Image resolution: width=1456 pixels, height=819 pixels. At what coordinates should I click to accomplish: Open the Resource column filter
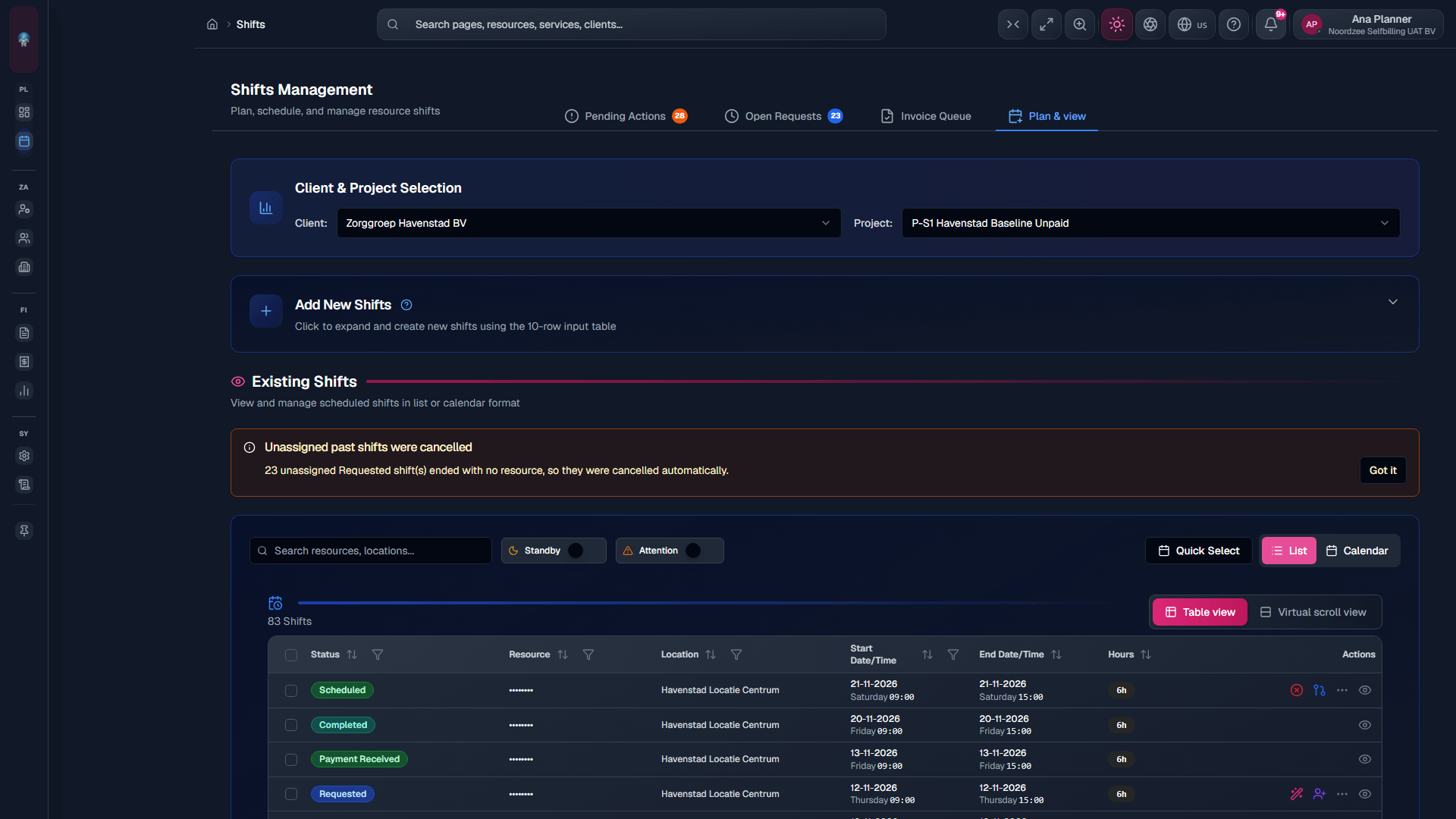point(588,654)
